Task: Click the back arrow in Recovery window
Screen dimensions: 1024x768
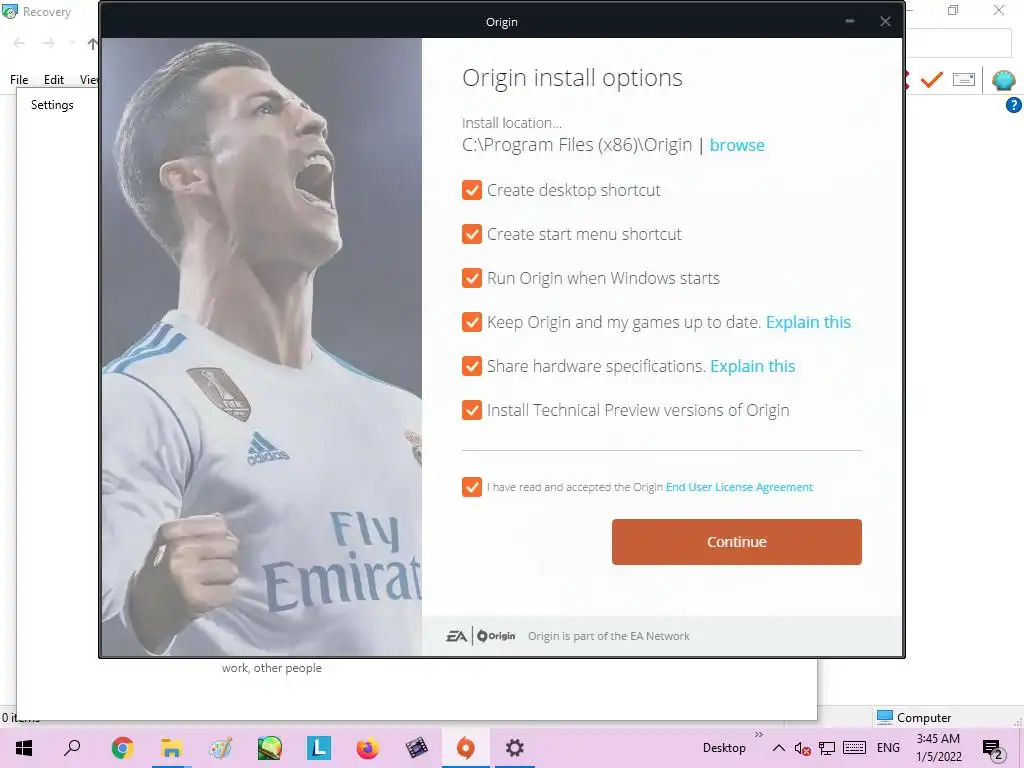Action: [19, 43]
